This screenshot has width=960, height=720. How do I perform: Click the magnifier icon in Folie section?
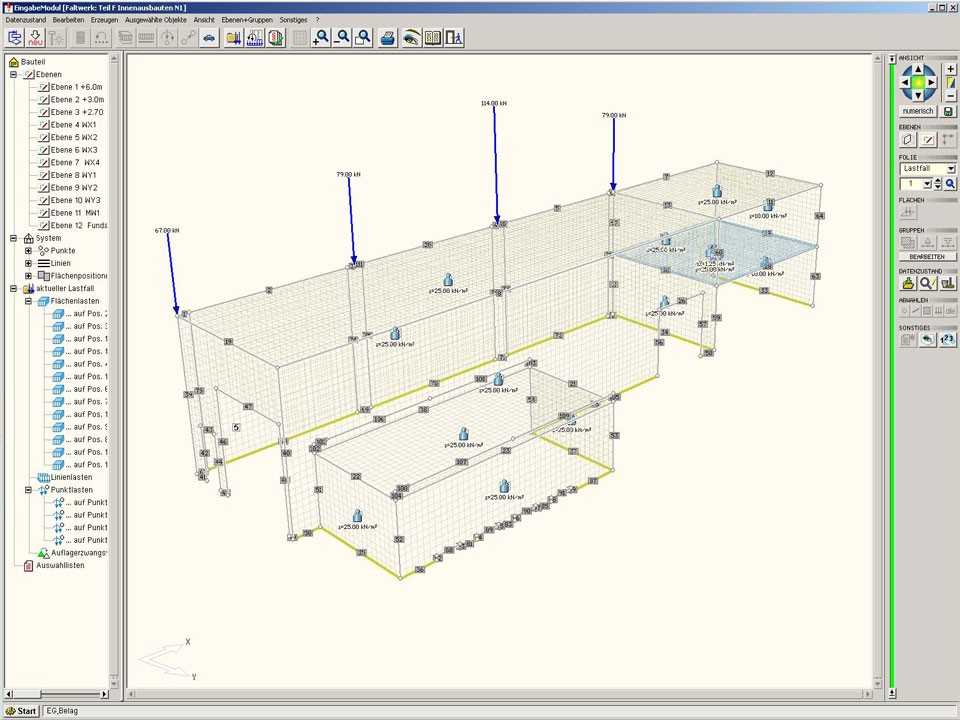pos(951,184)
